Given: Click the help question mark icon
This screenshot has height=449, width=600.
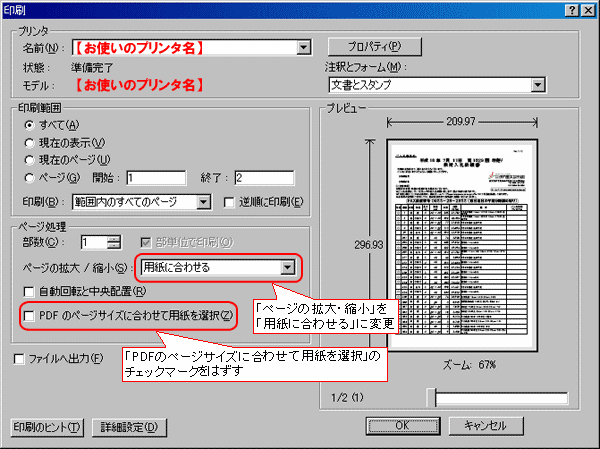Looking at the screenshot, I should tap(572, 10).
